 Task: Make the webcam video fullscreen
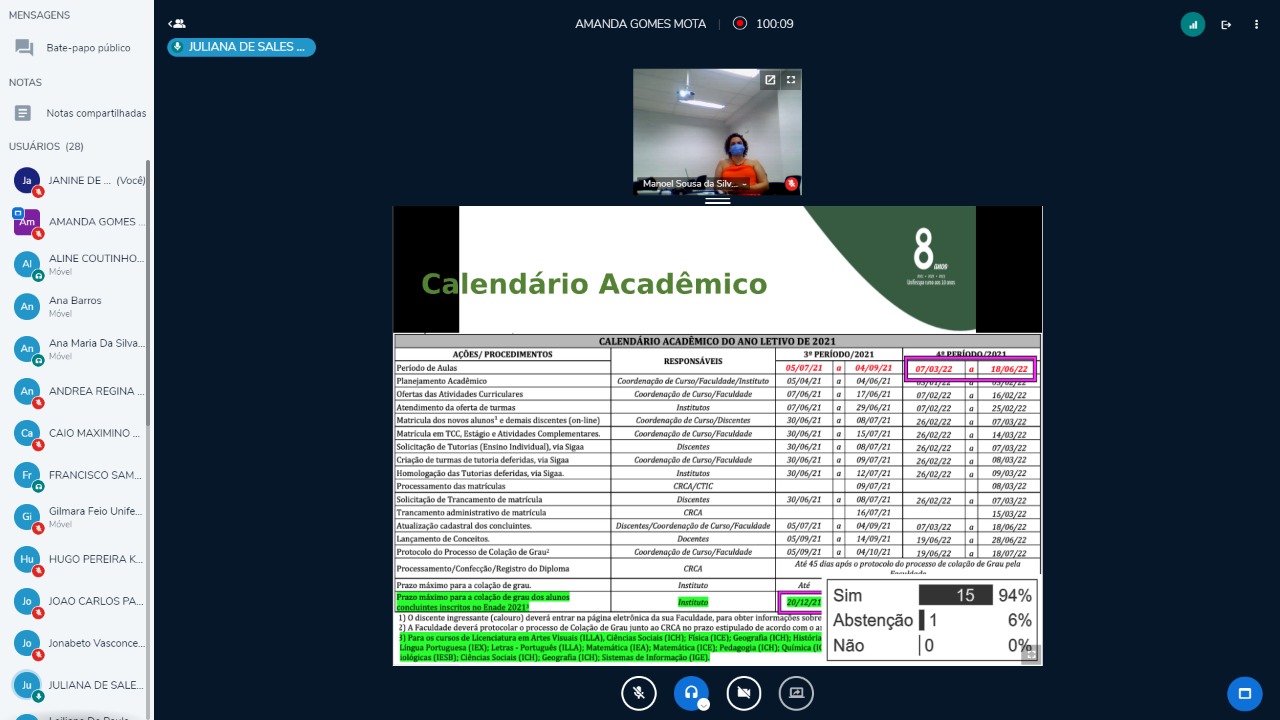click(791, 80)
